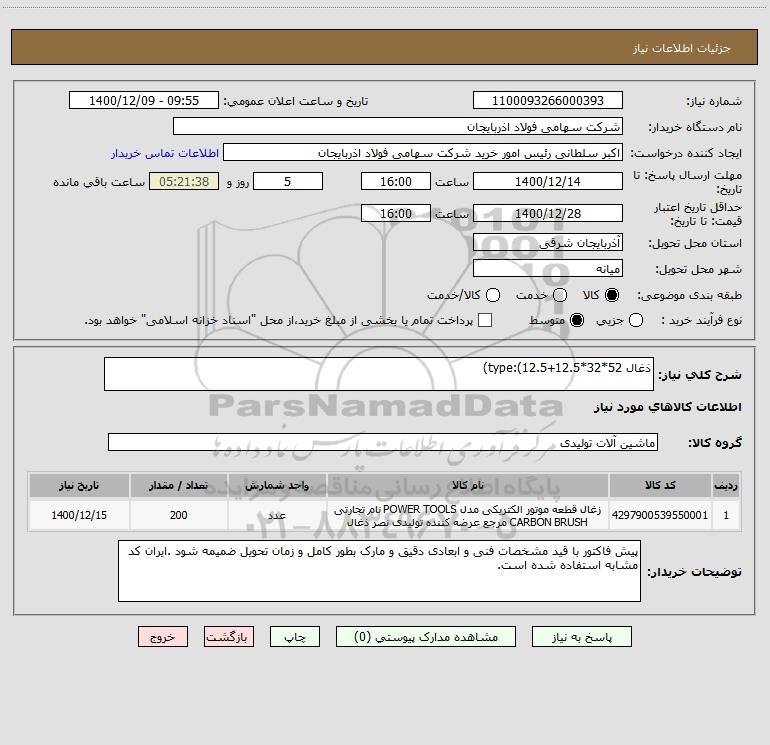Click the quantity cell 200

(x=179, y=515)
